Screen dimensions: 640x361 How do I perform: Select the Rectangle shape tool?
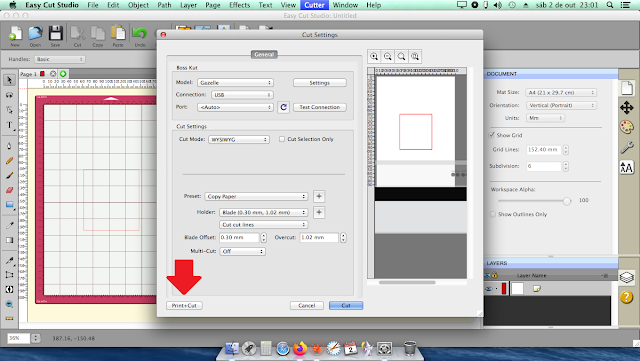(x=9, y=205)
